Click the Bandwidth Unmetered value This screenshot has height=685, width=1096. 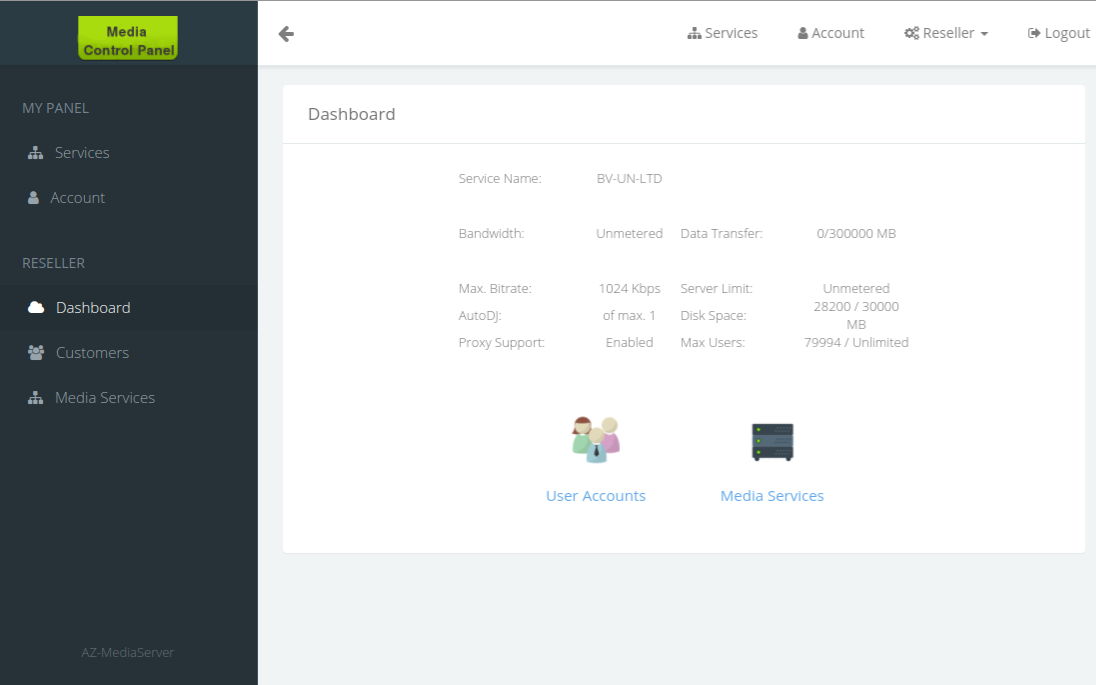[x=629, y=233]
